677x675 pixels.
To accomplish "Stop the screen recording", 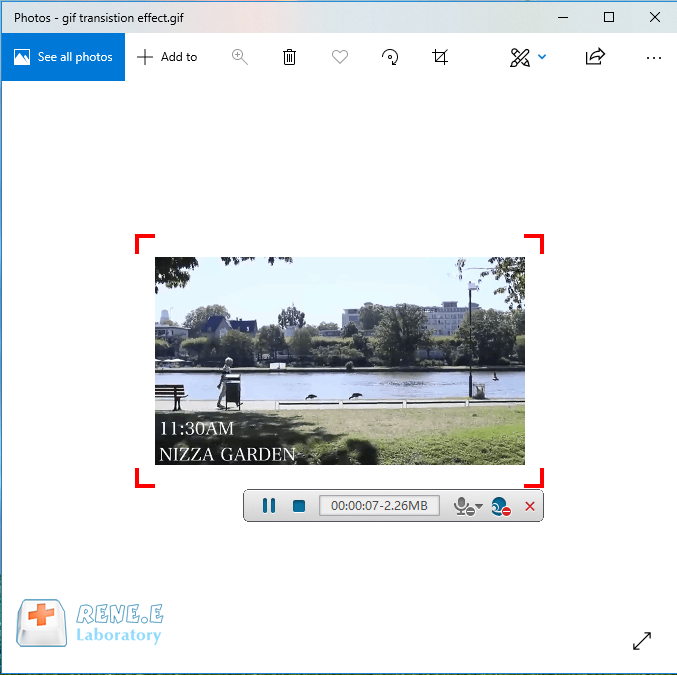I will 299,506.
